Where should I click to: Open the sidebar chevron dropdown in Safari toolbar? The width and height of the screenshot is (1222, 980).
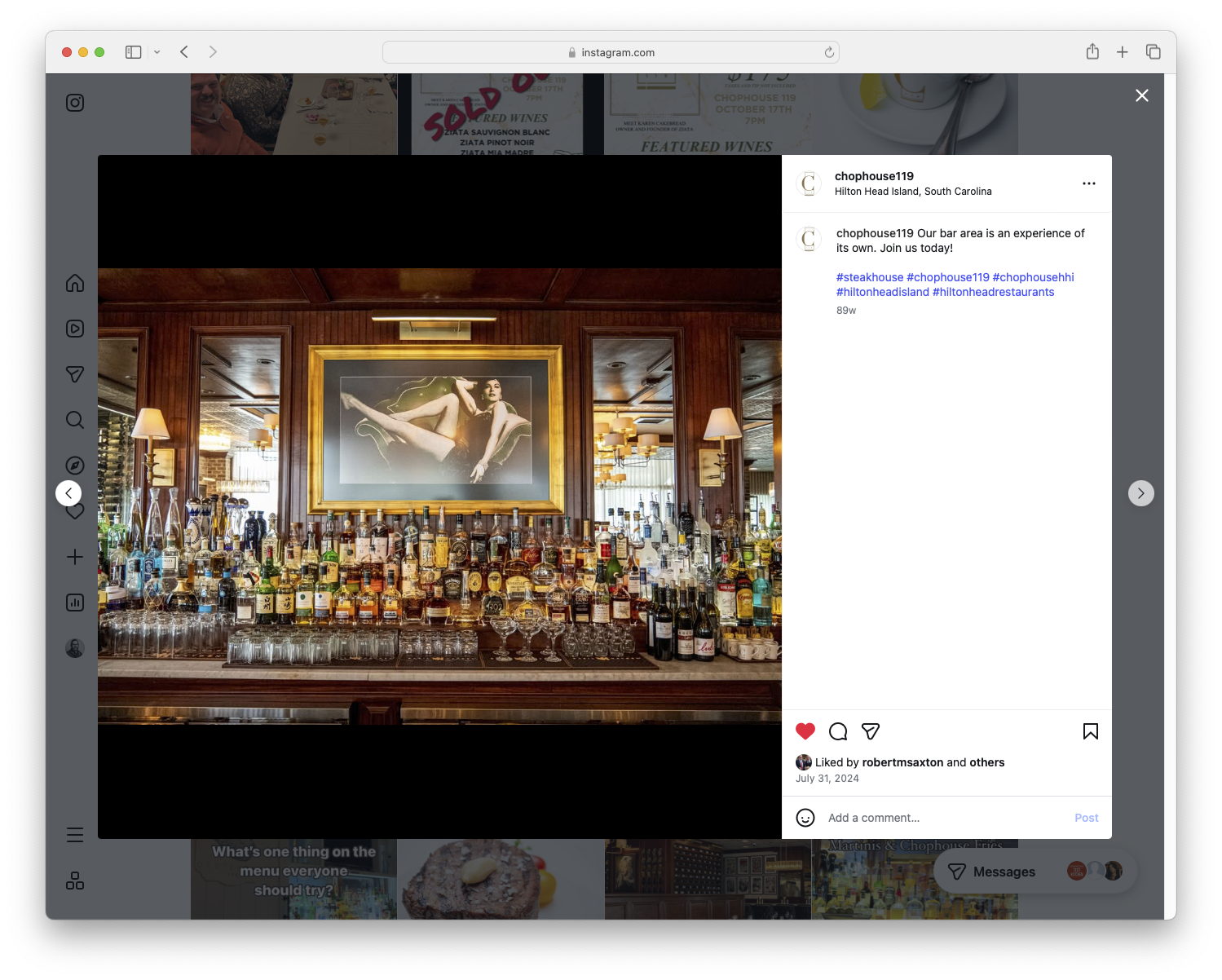coord(157,51)
